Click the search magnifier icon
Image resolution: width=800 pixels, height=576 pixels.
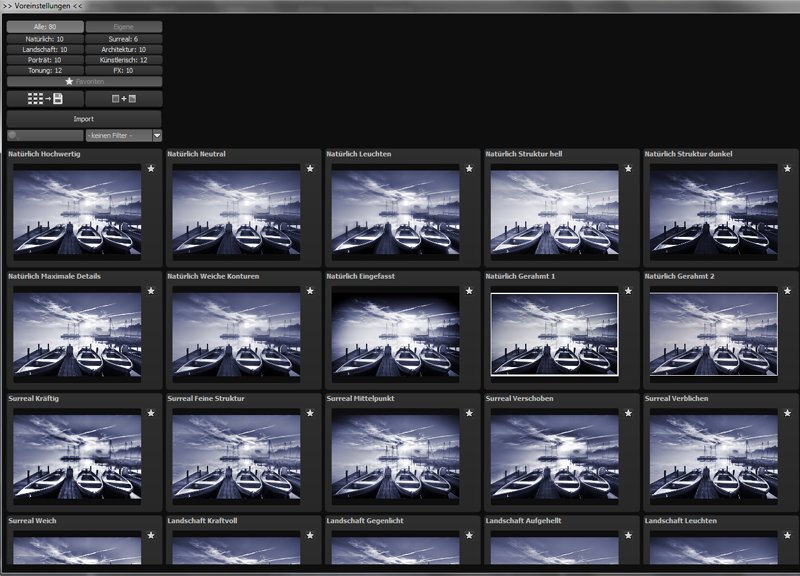point(14,136)
